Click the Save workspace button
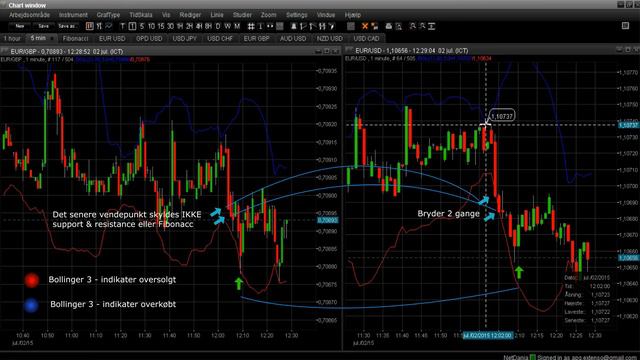Viewport: 640px width, 360px height. click(x=43, y=26)
